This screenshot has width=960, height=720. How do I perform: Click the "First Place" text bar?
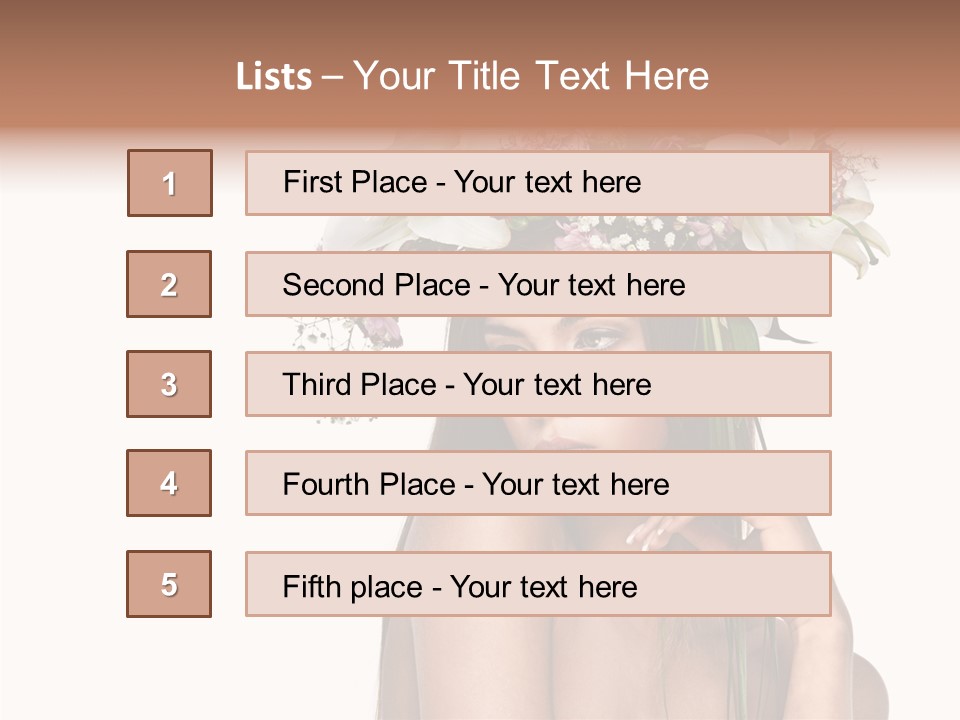[538, 183]
